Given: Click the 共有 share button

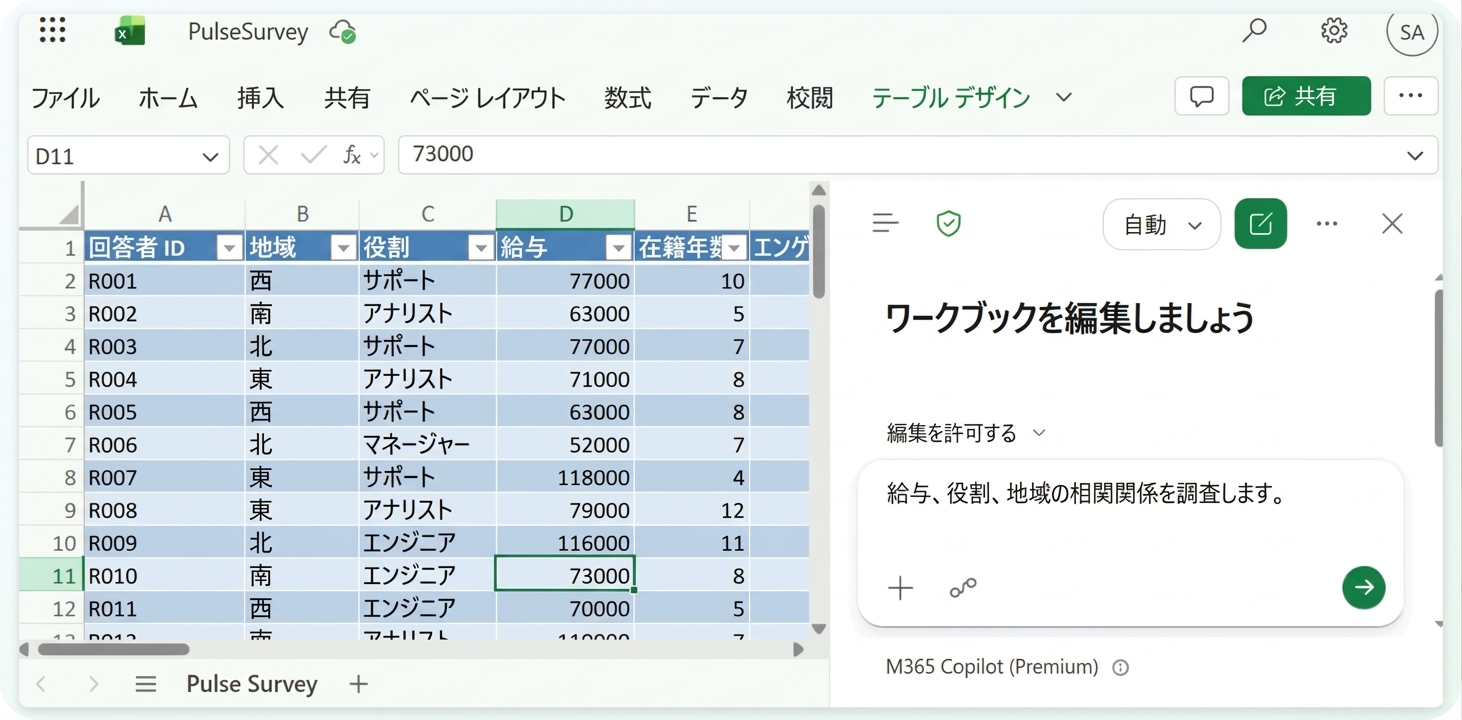Looking at the screenshot, I should tap(1306, 96).
